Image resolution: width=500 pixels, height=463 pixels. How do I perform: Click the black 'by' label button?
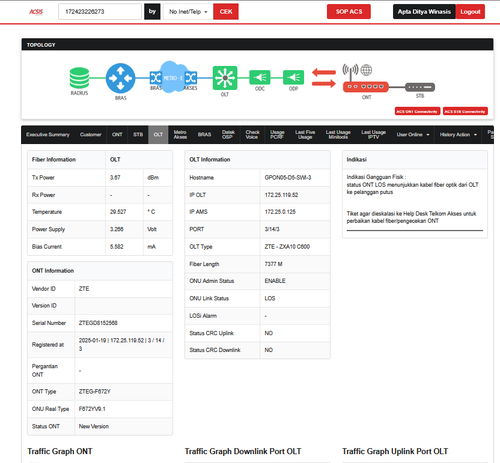[152, 12]
